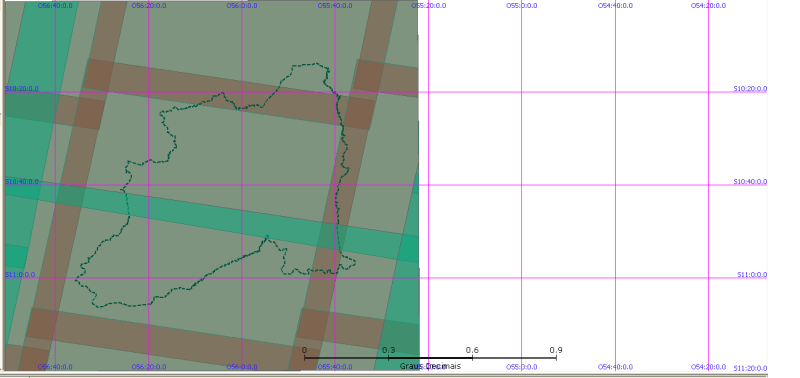Click the O54:20:0.0 longitude label along the top edge
This screenshot has height=378, width=800.
point(709,6)
